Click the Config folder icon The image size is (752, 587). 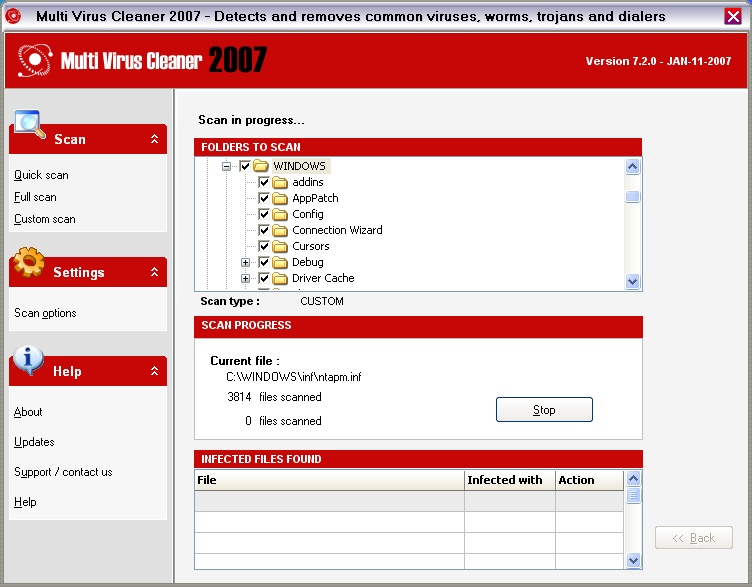280,214
